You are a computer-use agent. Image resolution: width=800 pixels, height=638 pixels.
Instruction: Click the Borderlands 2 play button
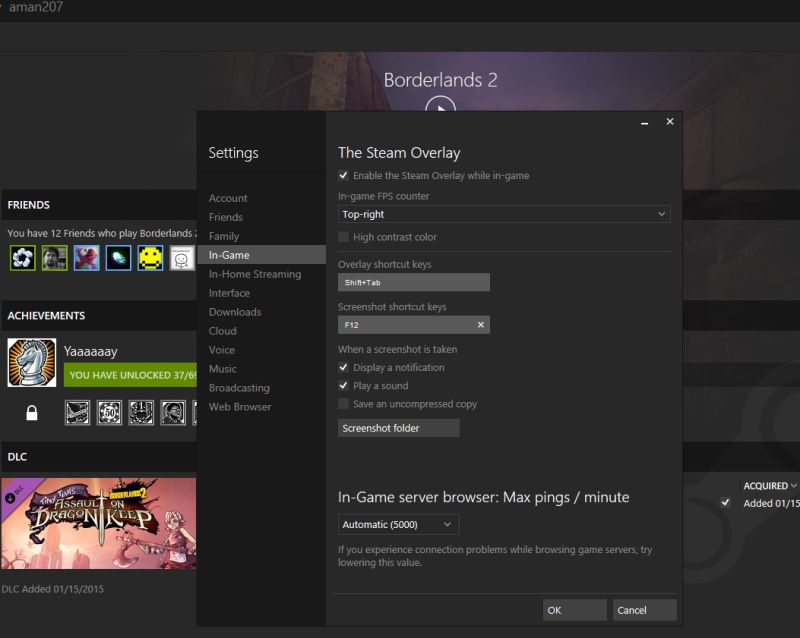[440, 104]
